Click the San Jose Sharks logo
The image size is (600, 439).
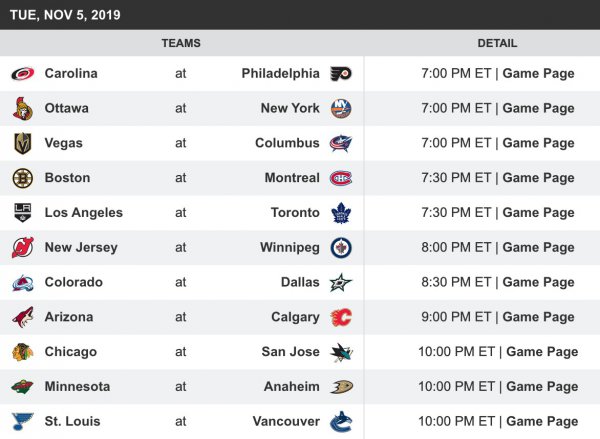coord(341,352)
